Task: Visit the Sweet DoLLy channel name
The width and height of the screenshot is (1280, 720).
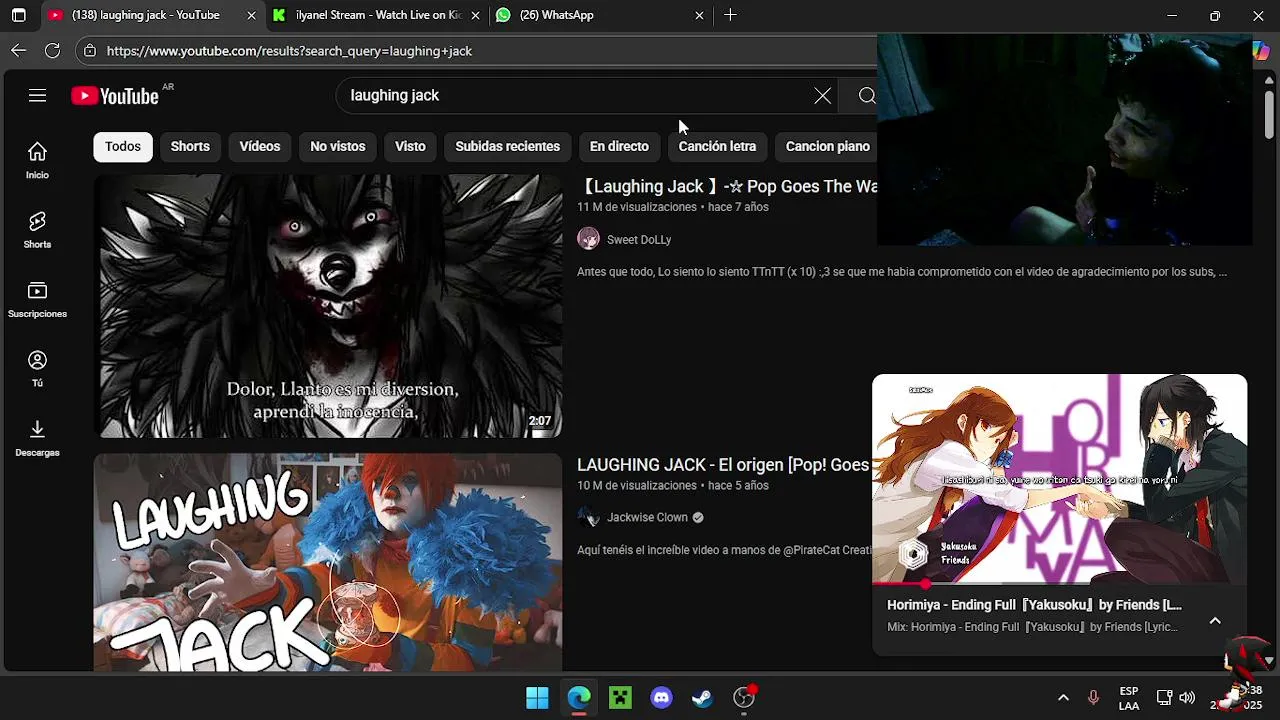Action: point(639,240)
